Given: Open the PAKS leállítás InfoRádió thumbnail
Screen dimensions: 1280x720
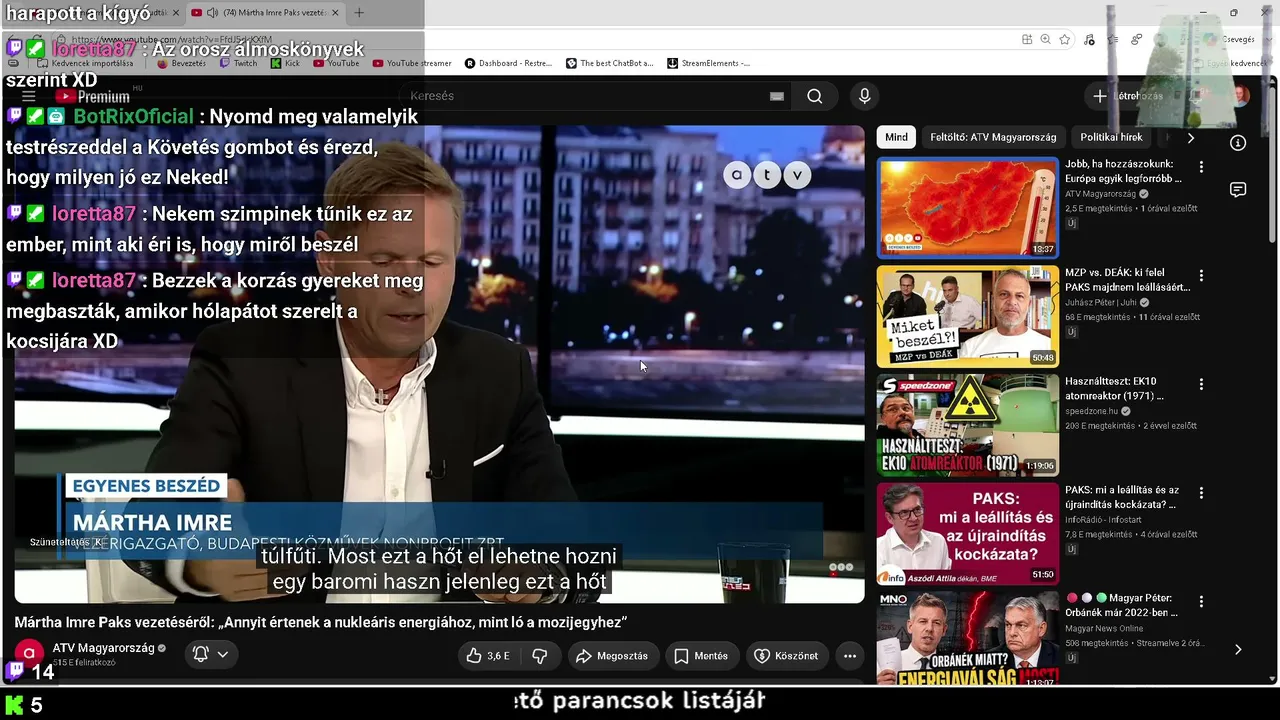Looking at the screenshot, I should [967, 534].
